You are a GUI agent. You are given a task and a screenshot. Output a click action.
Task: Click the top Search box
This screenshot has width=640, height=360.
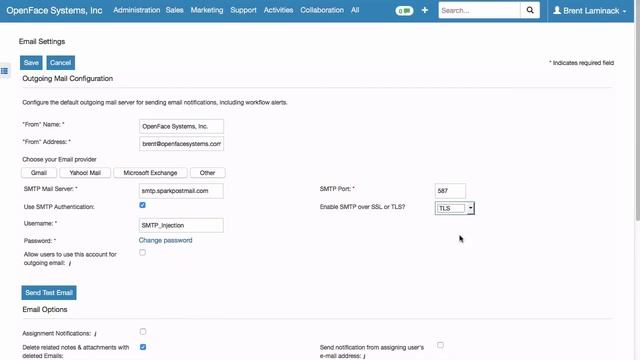pos(480,10)
